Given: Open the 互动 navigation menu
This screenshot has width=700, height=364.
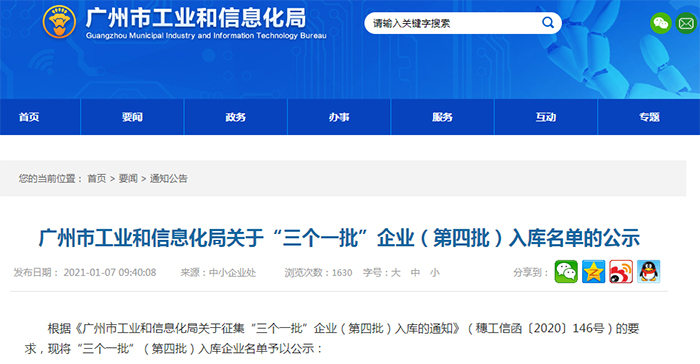Looking at the screenshot, I should (546, 117).
